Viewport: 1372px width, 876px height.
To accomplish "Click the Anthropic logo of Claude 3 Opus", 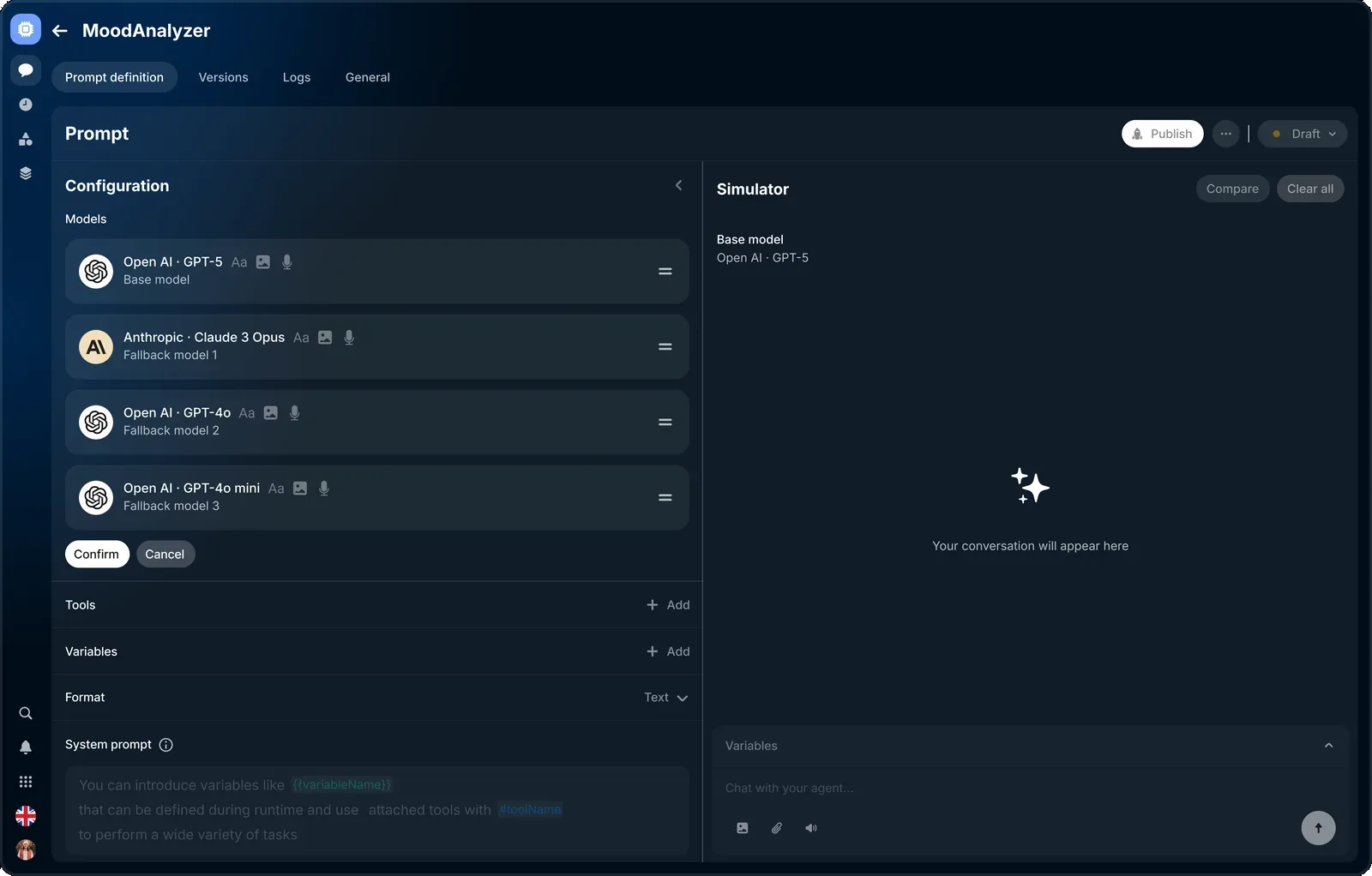I will click(x=96, y=346).
